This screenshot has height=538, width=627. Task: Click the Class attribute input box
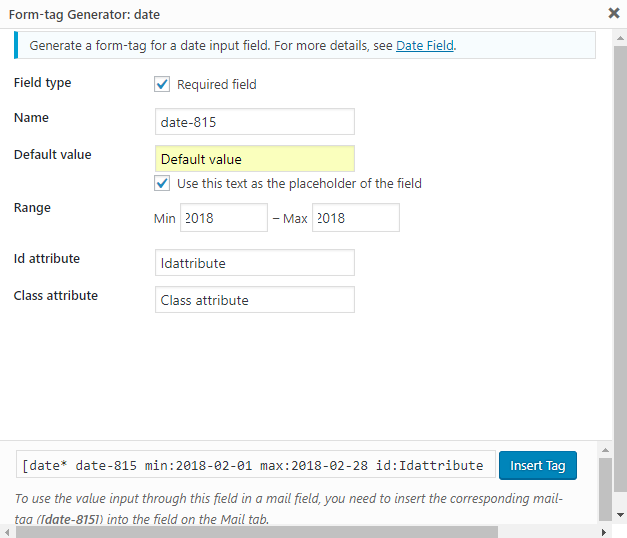[x=254, y=300]
